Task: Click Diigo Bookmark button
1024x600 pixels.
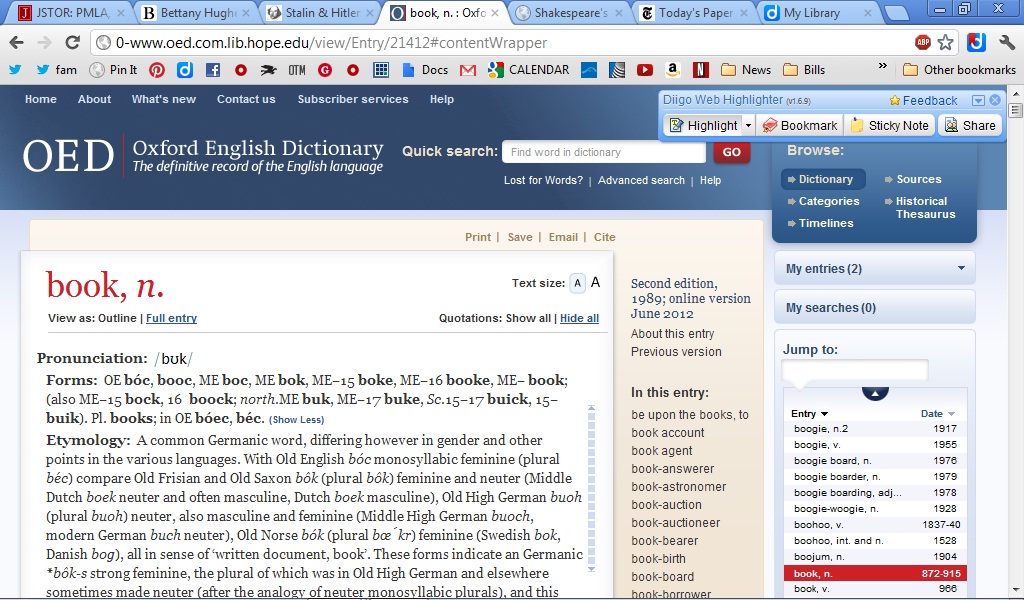Action: pos(800,125)
